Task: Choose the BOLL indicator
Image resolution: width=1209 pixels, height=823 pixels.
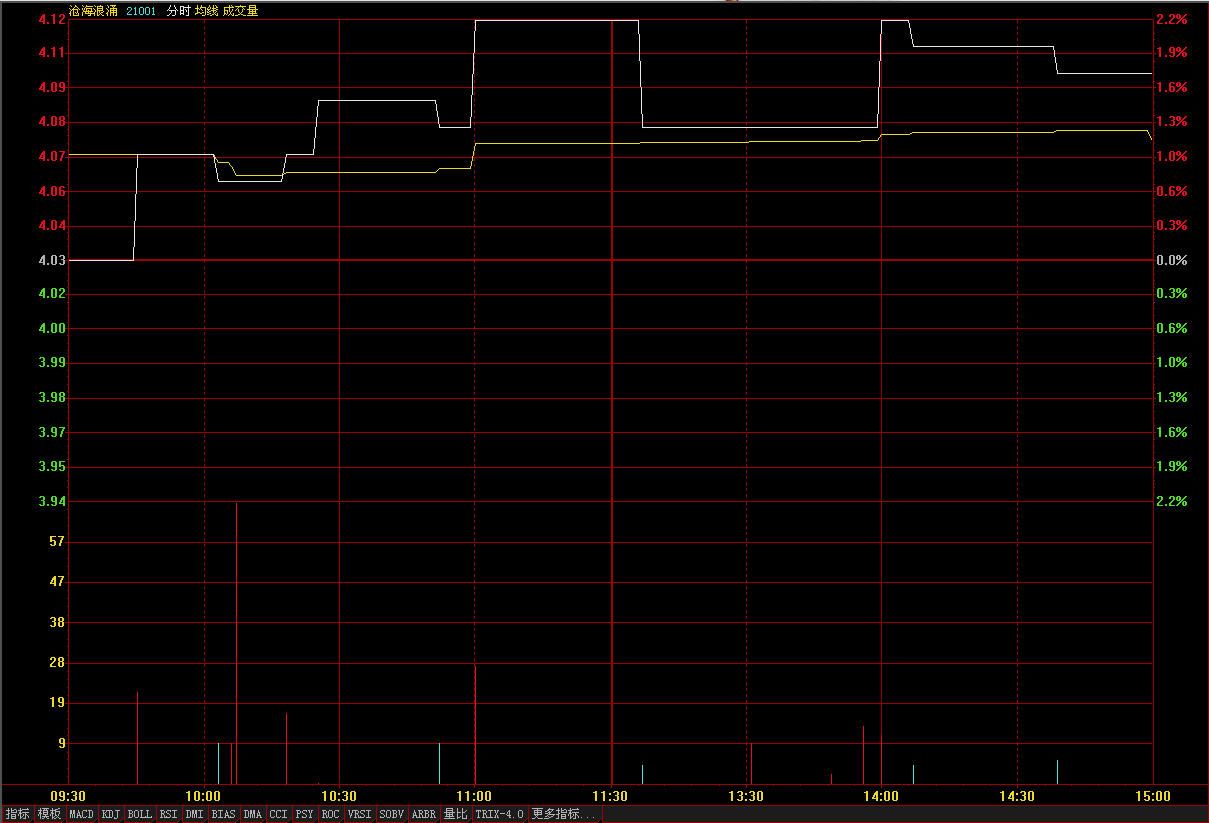Action: [x=140, y=814]
